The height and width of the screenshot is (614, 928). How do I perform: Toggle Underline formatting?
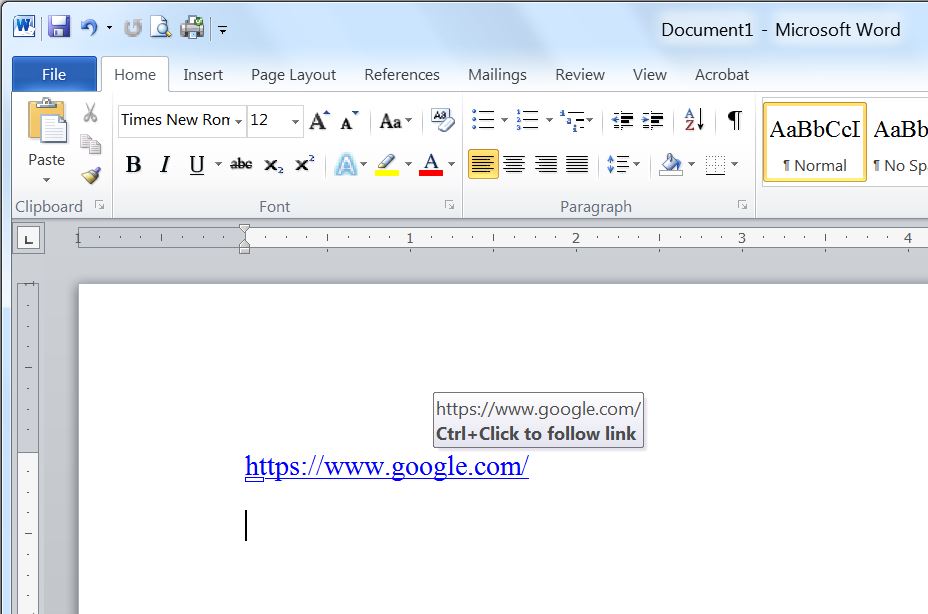click(x=196, y=164)
